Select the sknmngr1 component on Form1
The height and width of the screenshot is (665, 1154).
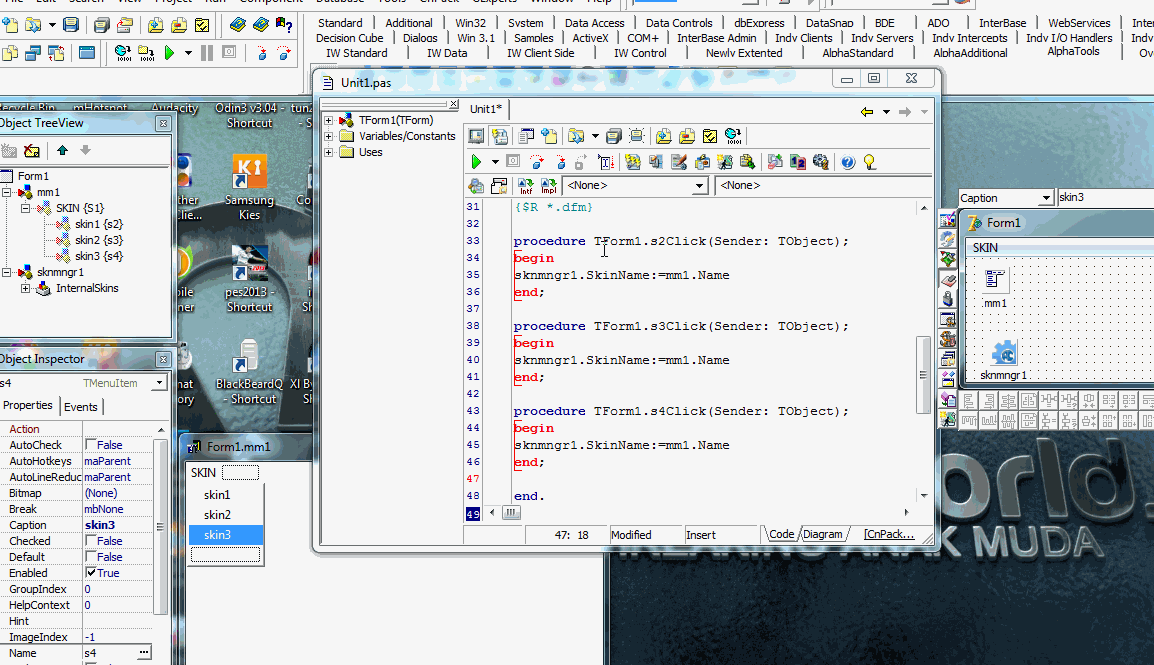1003,354
